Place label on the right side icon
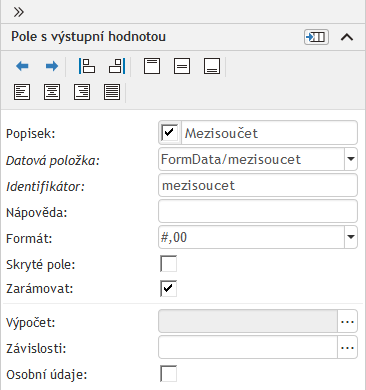Viewport: 366px width, 390px height. (x=117, y=66)
